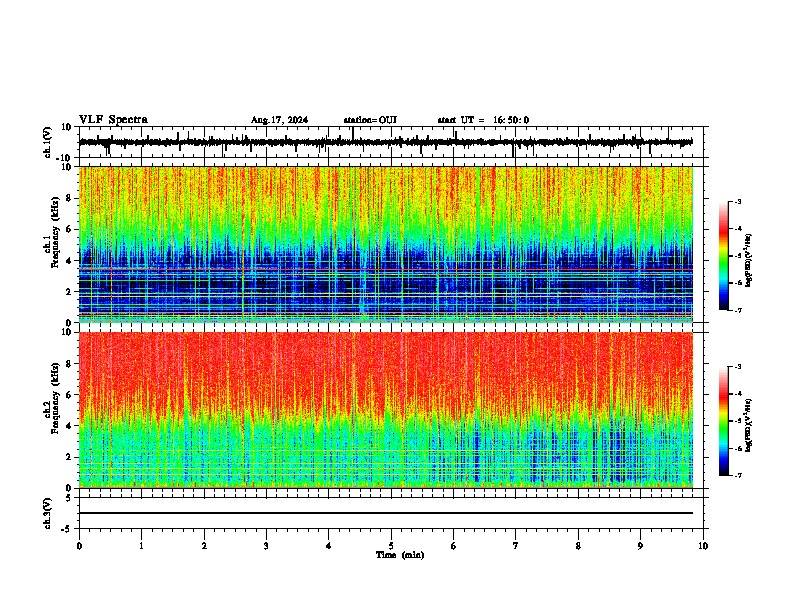Click time axis tick label "8"
The image size is (792, 612).
[x=578, y=546]
